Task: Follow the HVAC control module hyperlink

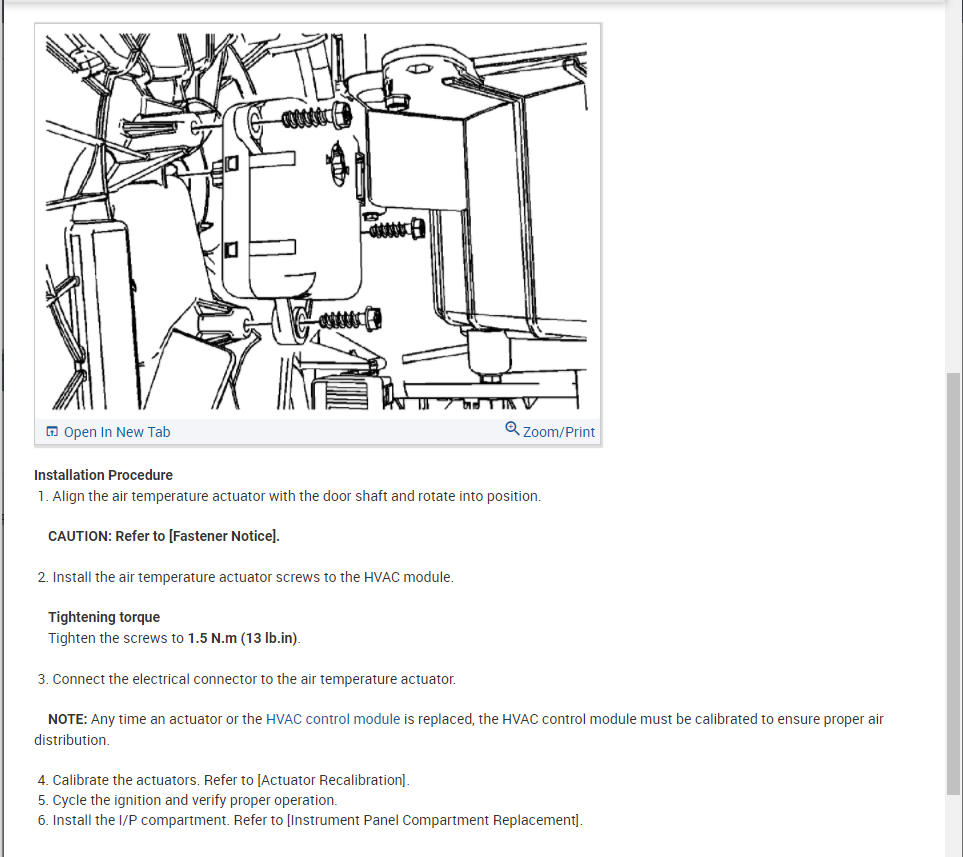Action: [333, 719]
